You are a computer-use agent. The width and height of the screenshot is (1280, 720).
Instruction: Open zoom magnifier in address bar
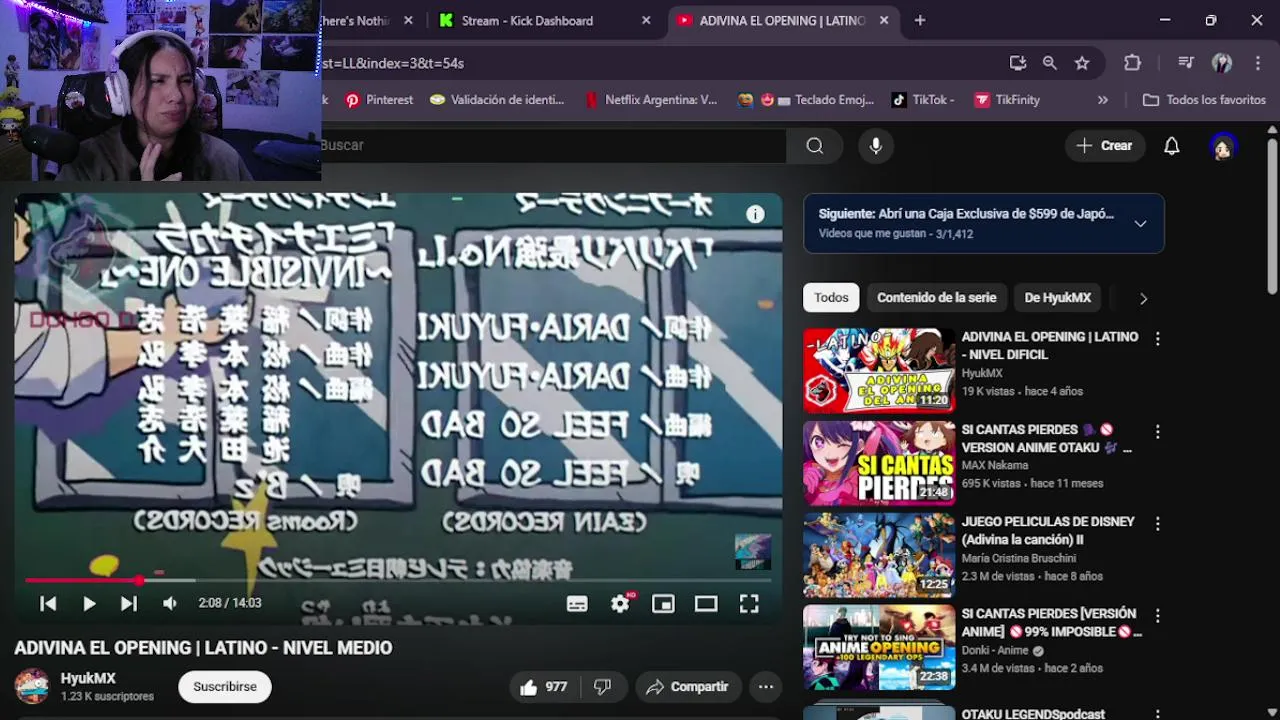tap(1049, 63)
